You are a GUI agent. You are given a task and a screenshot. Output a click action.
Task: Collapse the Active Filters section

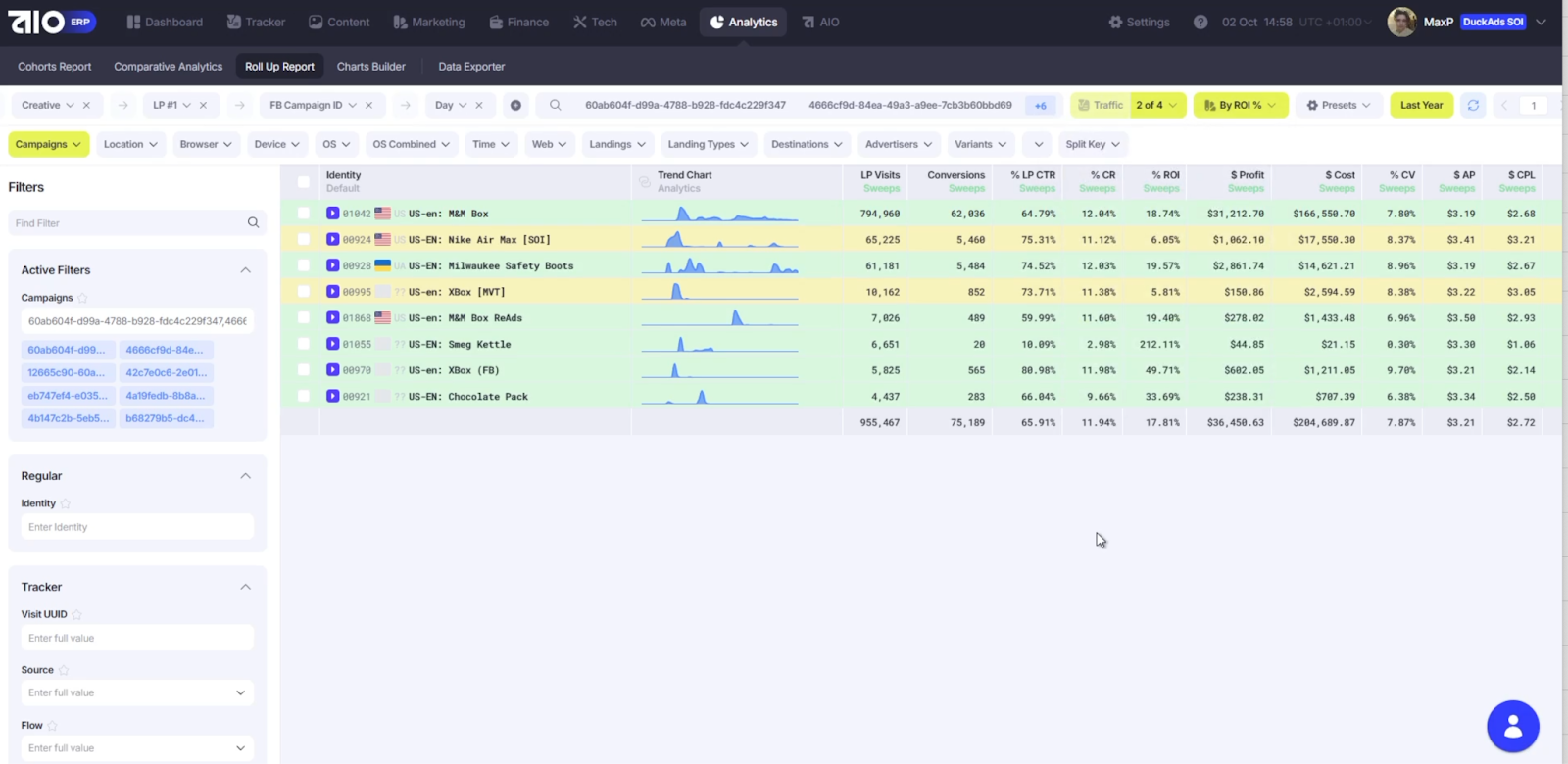[x=245, y=270]
